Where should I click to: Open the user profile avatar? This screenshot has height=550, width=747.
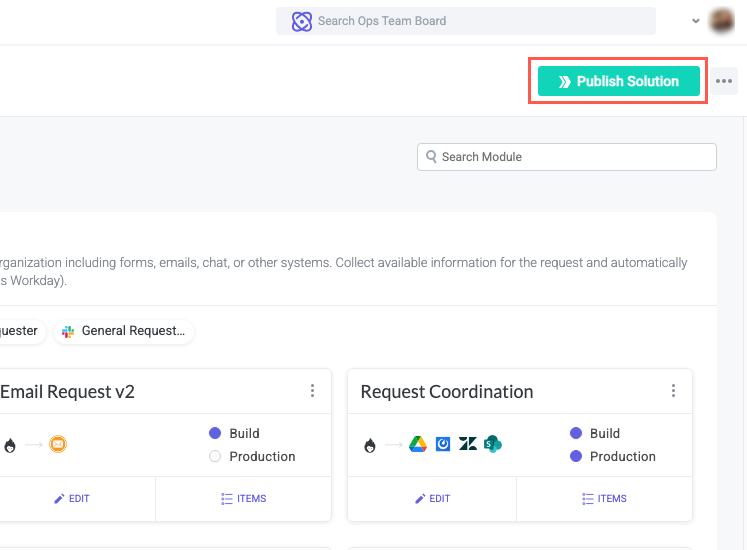(722, 21)
